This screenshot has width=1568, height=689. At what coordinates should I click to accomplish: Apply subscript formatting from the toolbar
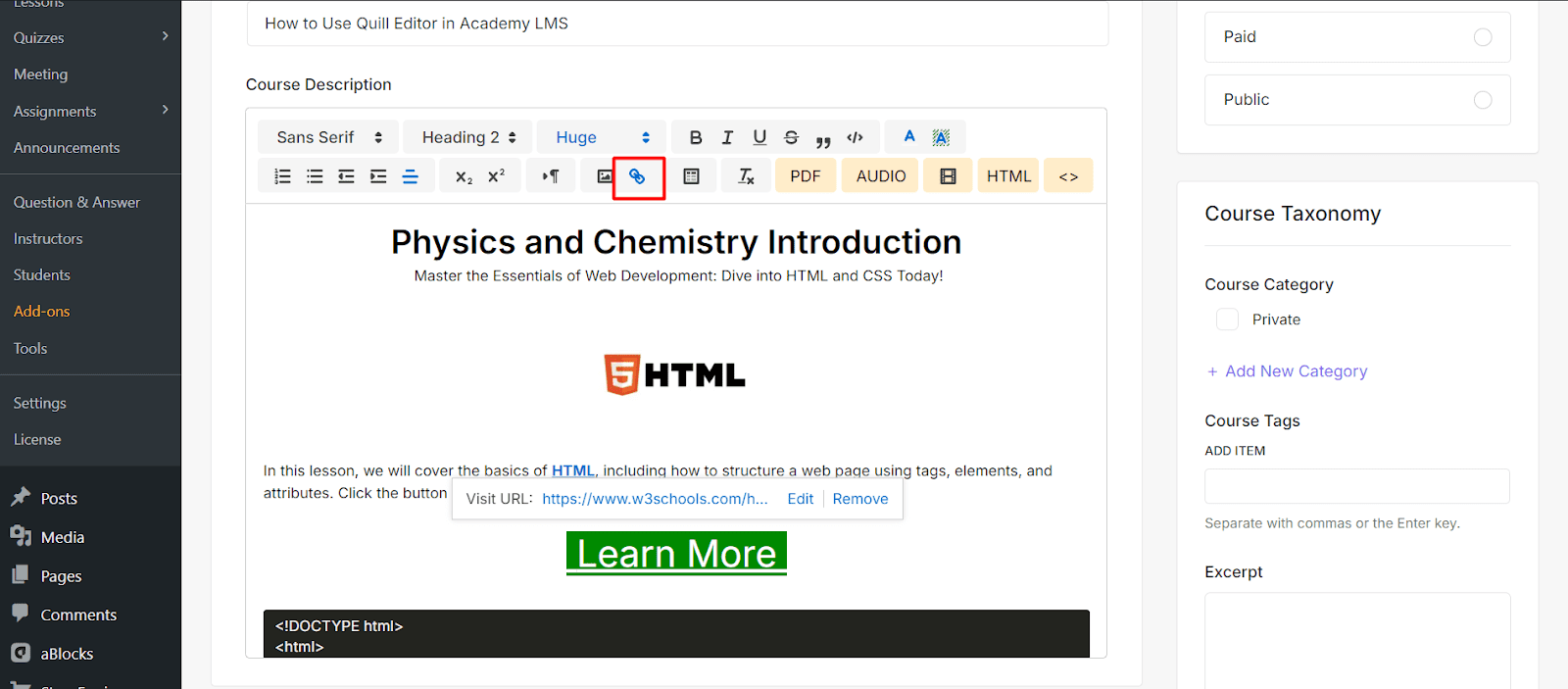point(461,176)
